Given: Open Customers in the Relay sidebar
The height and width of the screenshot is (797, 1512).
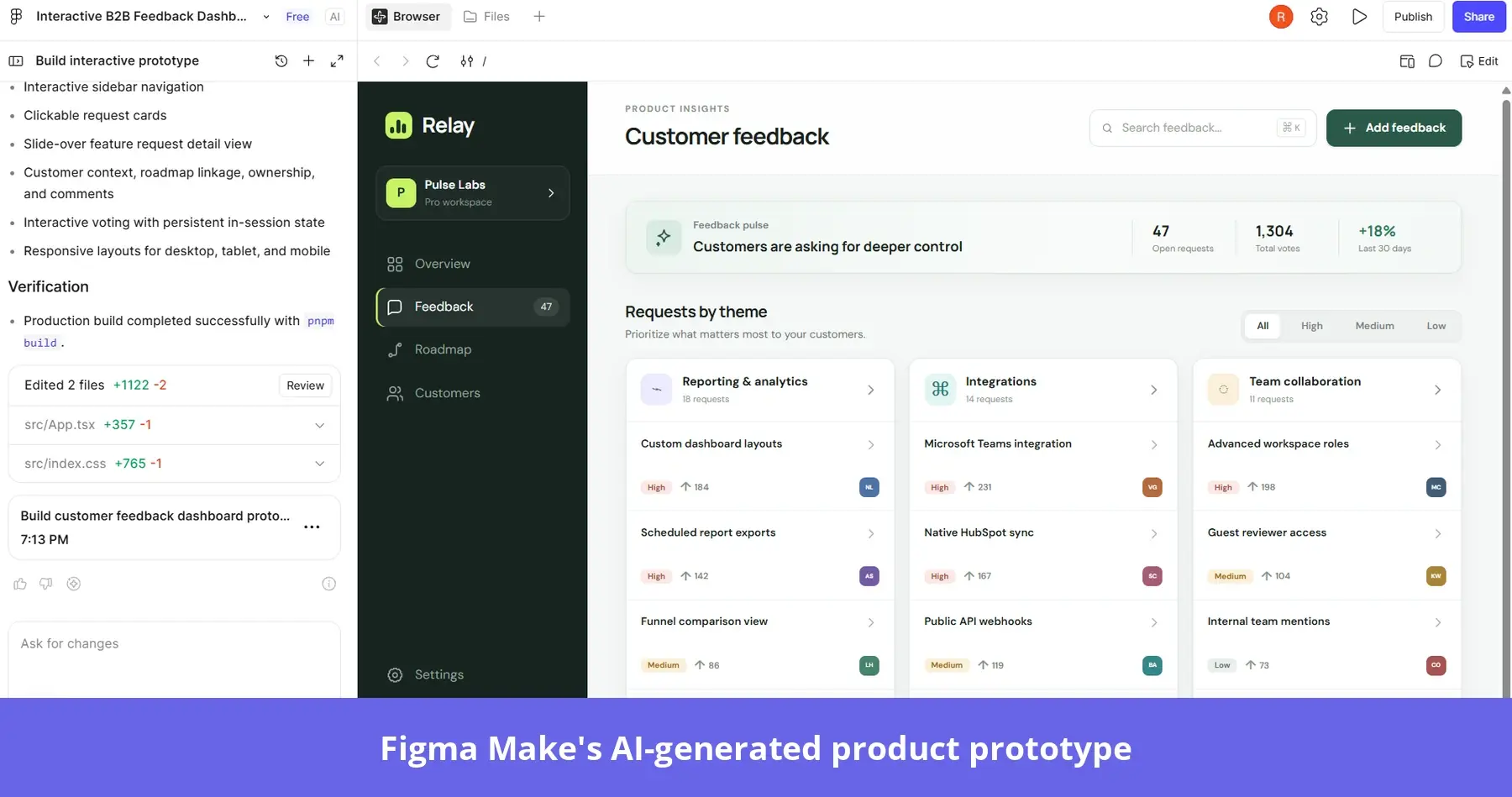Looking at the screenshot, I should tap(473, 393).
